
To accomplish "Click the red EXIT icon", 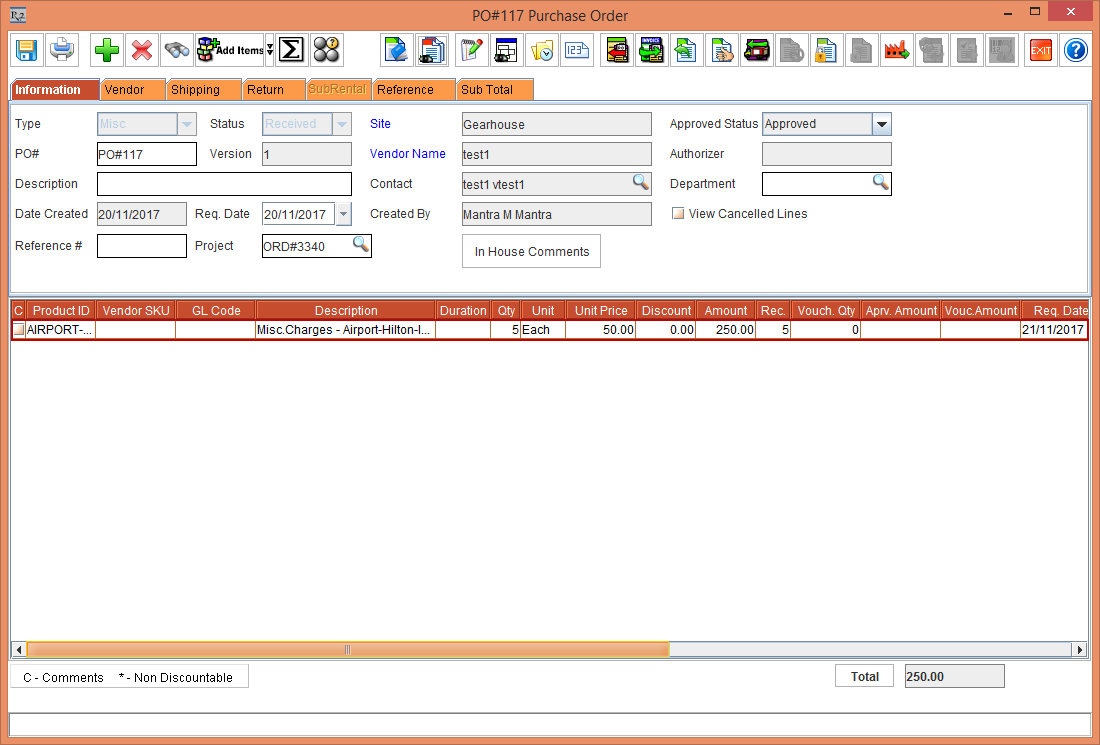I will point(1041,49).
